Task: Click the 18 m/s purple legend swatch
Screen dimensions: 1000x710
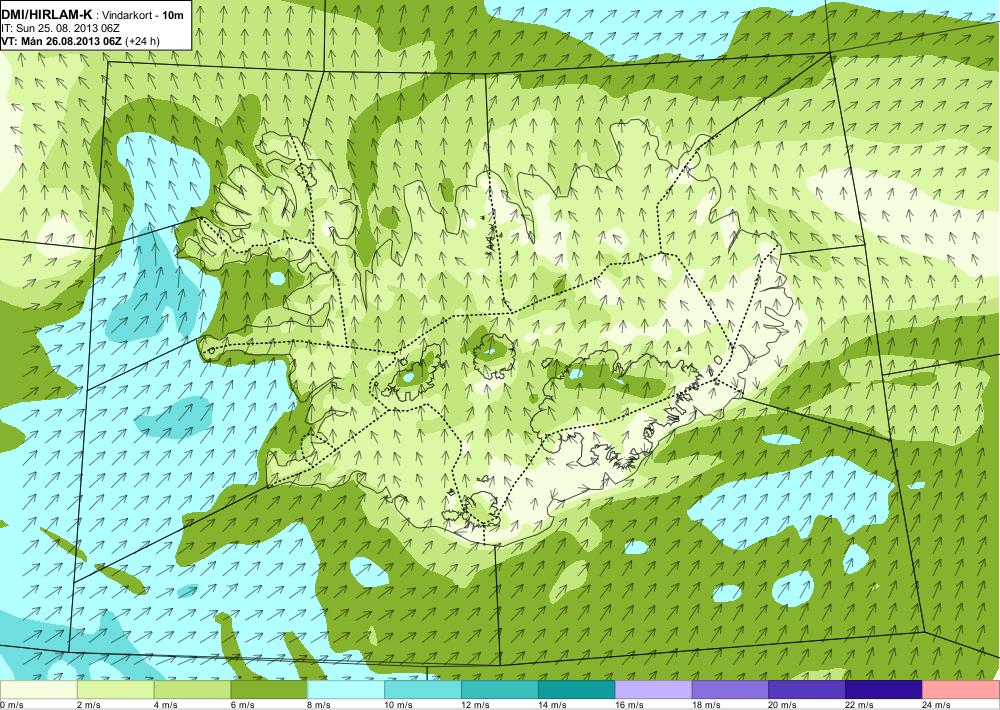Action: point(730,690)
